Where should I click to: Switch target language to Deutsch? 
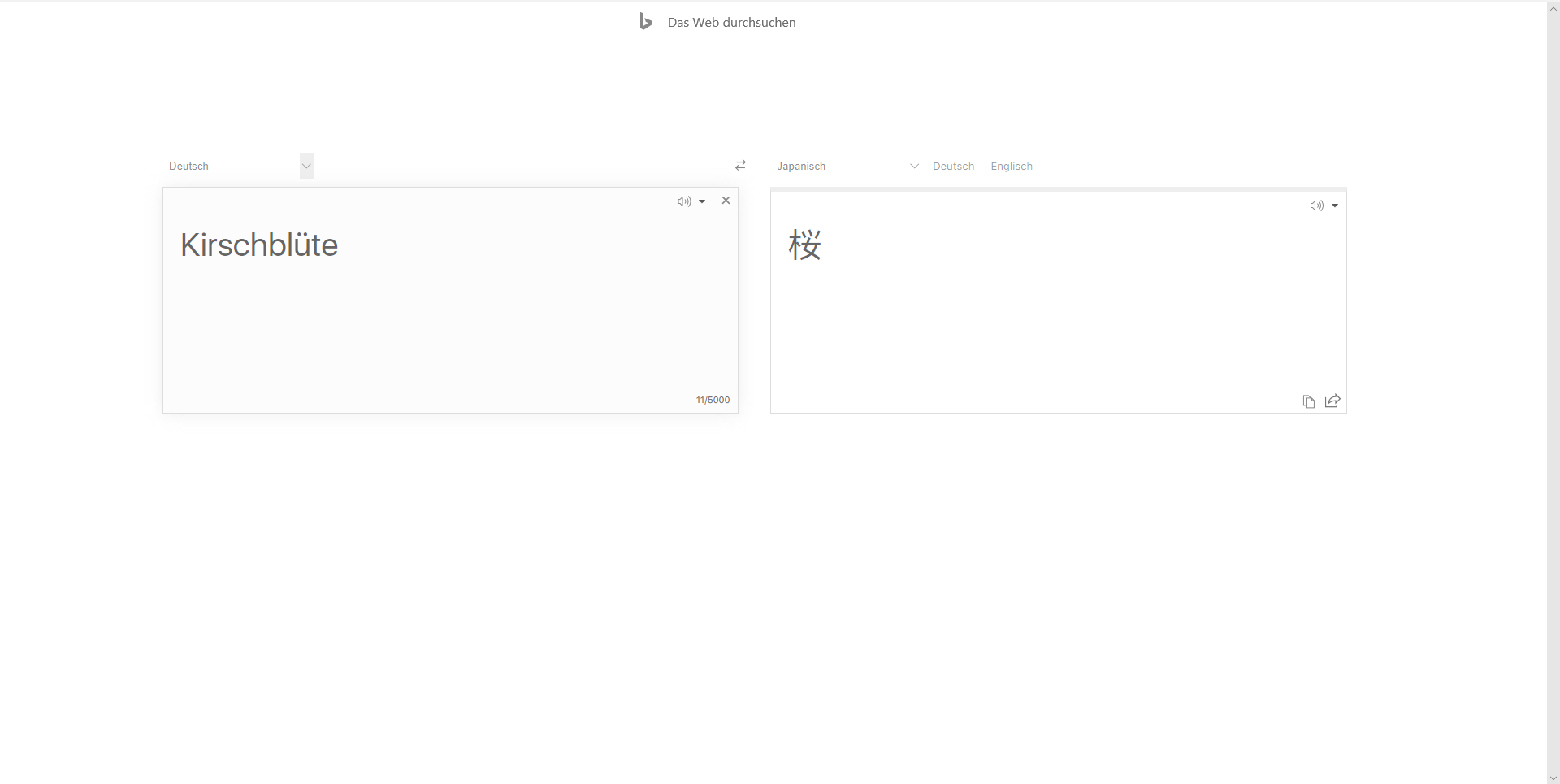(x=953, y=166)
